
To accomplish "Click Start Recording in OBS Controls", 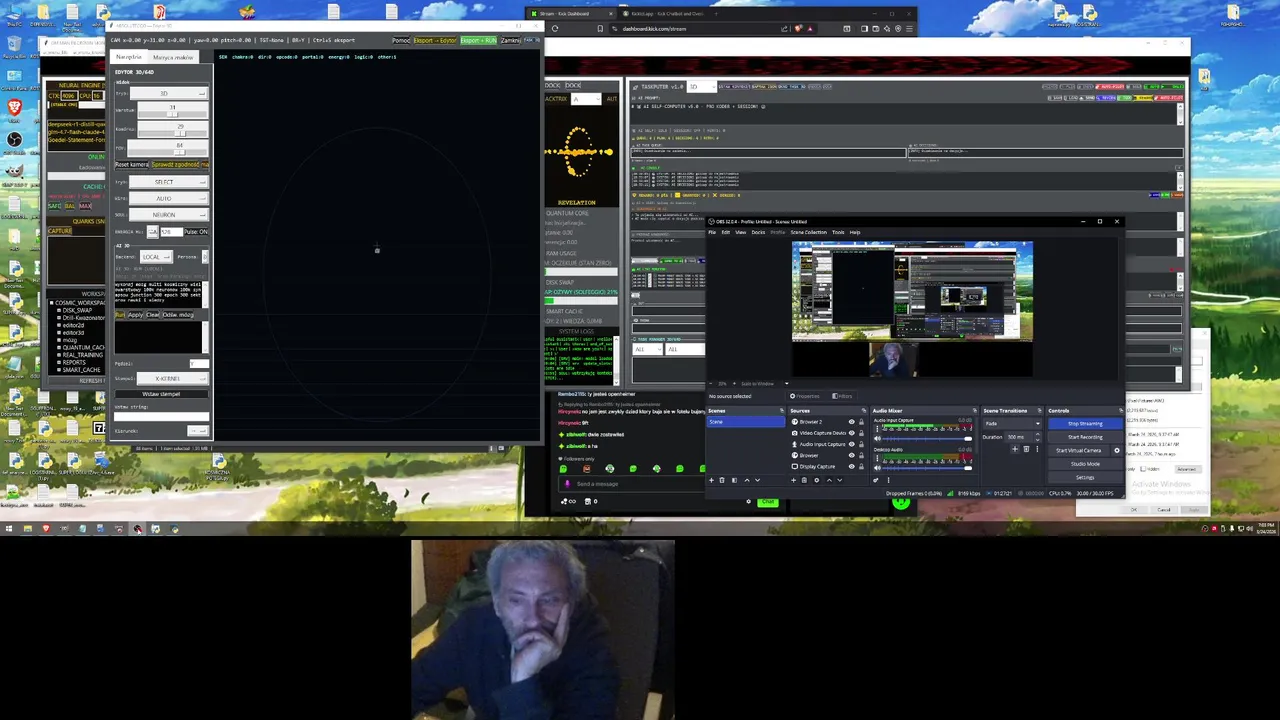I will click(x=1085, y=437).
